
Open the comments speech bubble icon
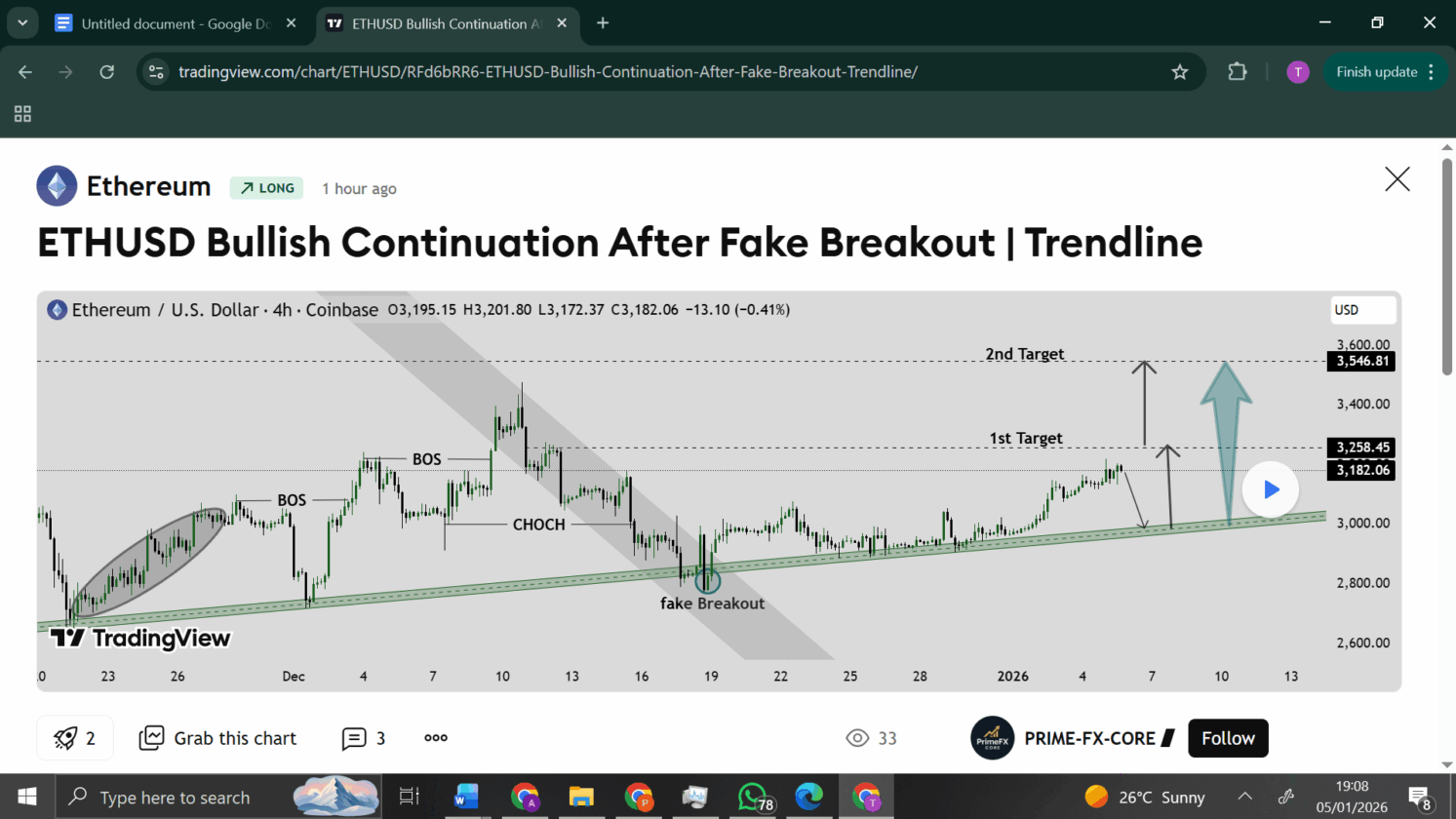354,739
